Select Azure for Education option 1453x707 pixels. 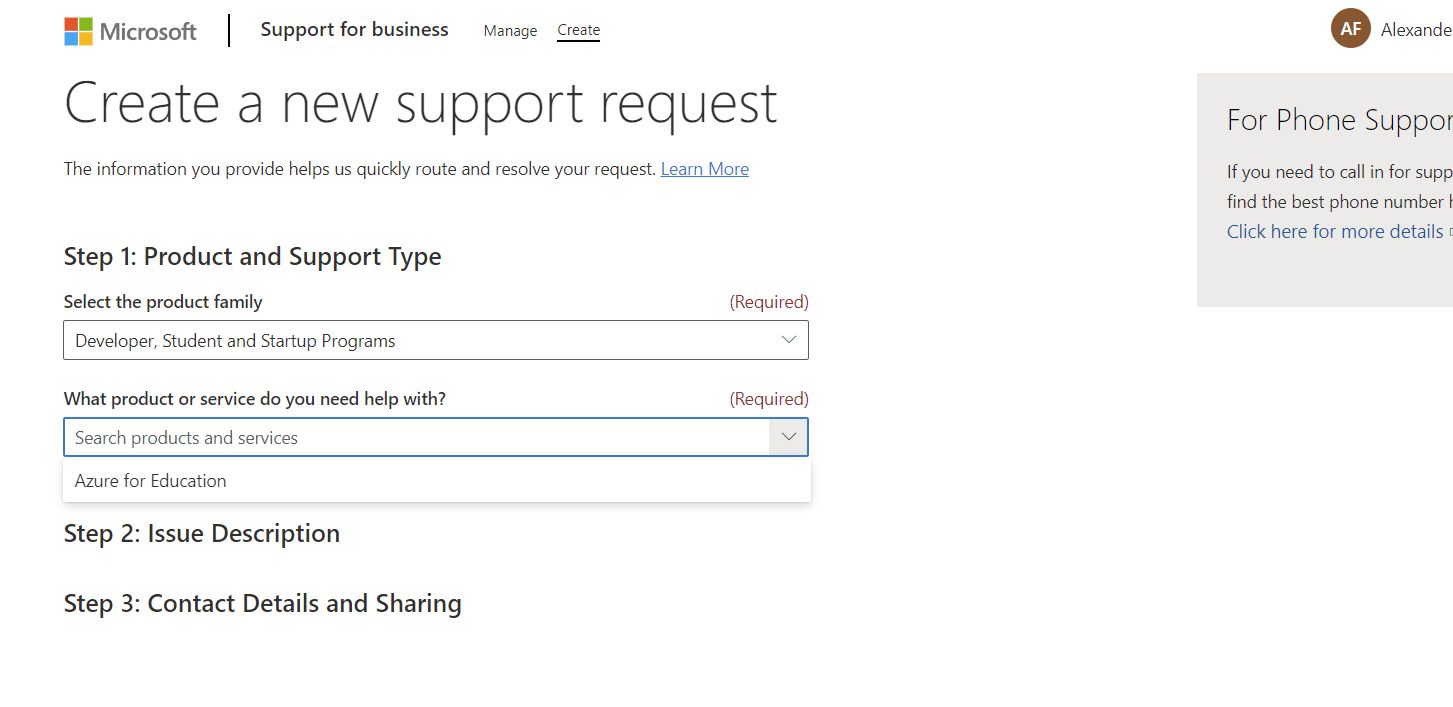[x=437, y=481]
